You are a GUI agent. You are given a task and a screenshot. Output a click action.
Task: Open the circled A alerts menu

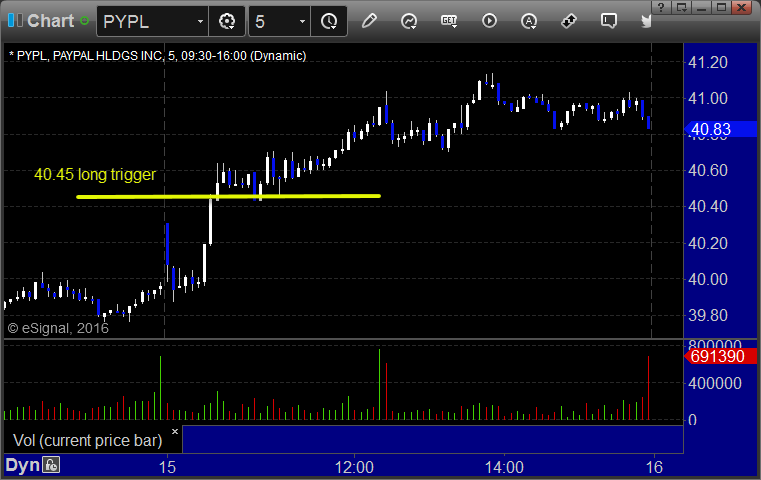click(x=529, y=21)
